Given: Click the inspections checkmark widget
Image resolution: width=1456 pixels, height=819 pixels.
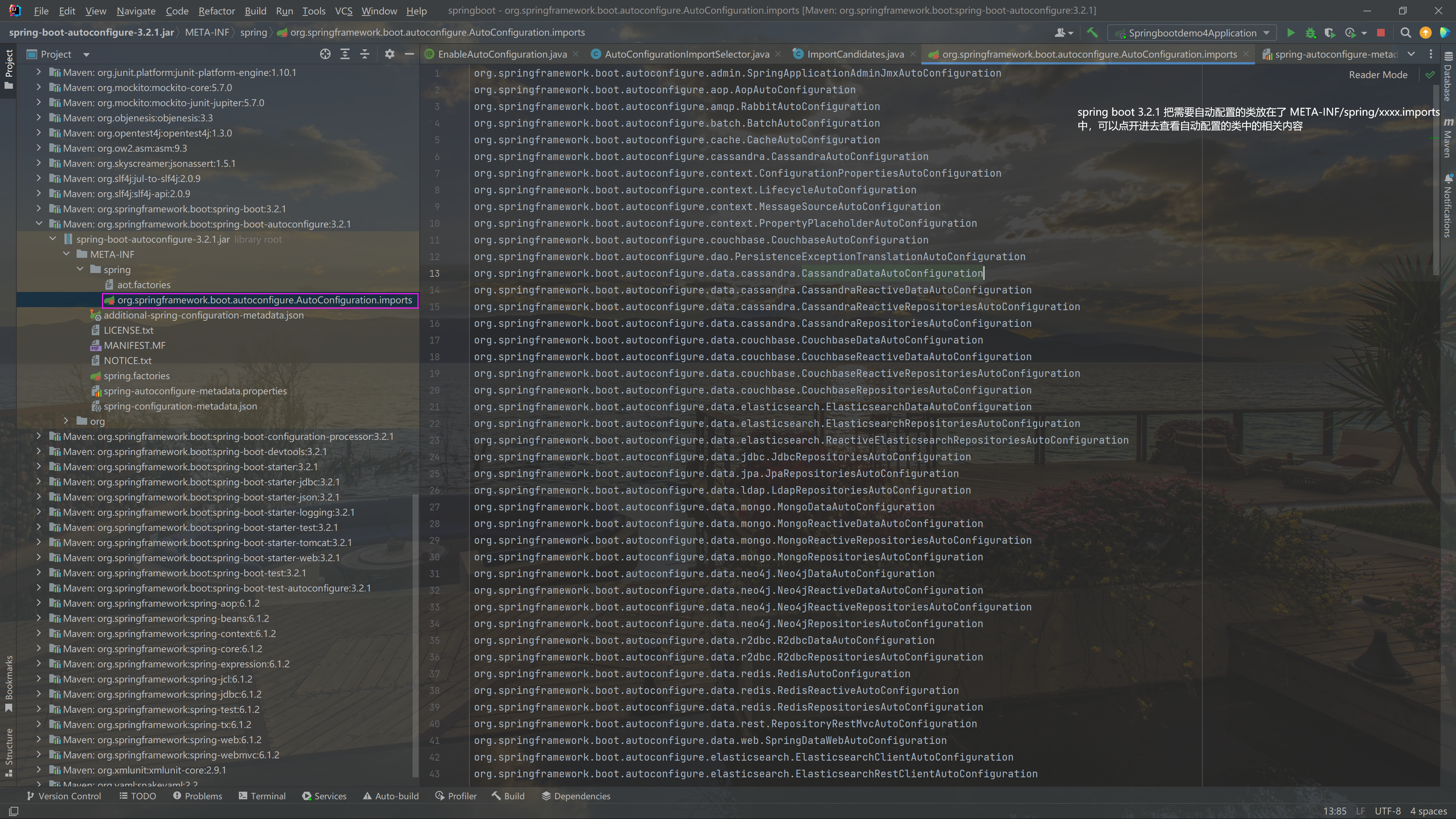Looking at the screenshot, I should click(1430, 75).
